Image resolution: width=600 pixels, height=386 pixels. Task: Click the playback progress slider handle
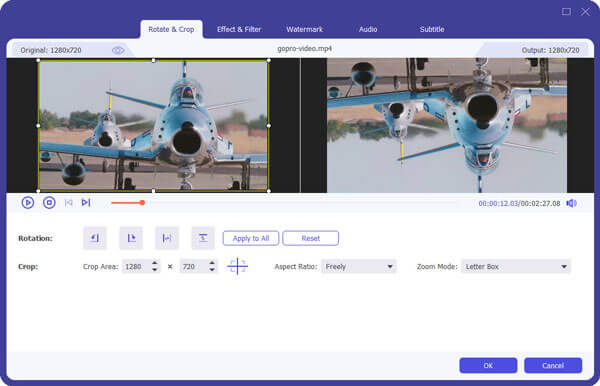[x=142, y=202]
